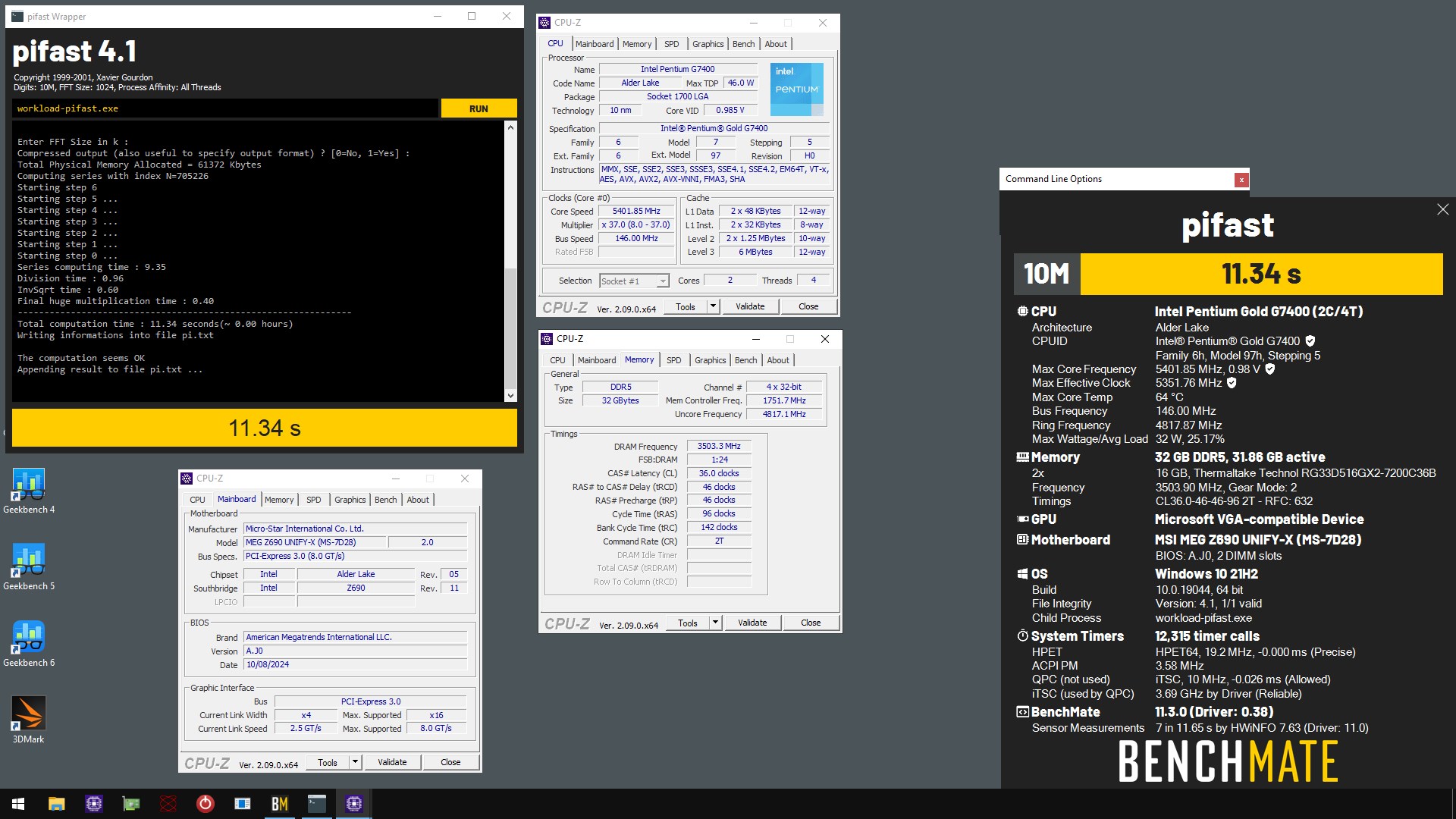Open Graphics tab in CPU-Z Mainboard window
This screenshot has height=819, width=1456.
click(350, 500)
